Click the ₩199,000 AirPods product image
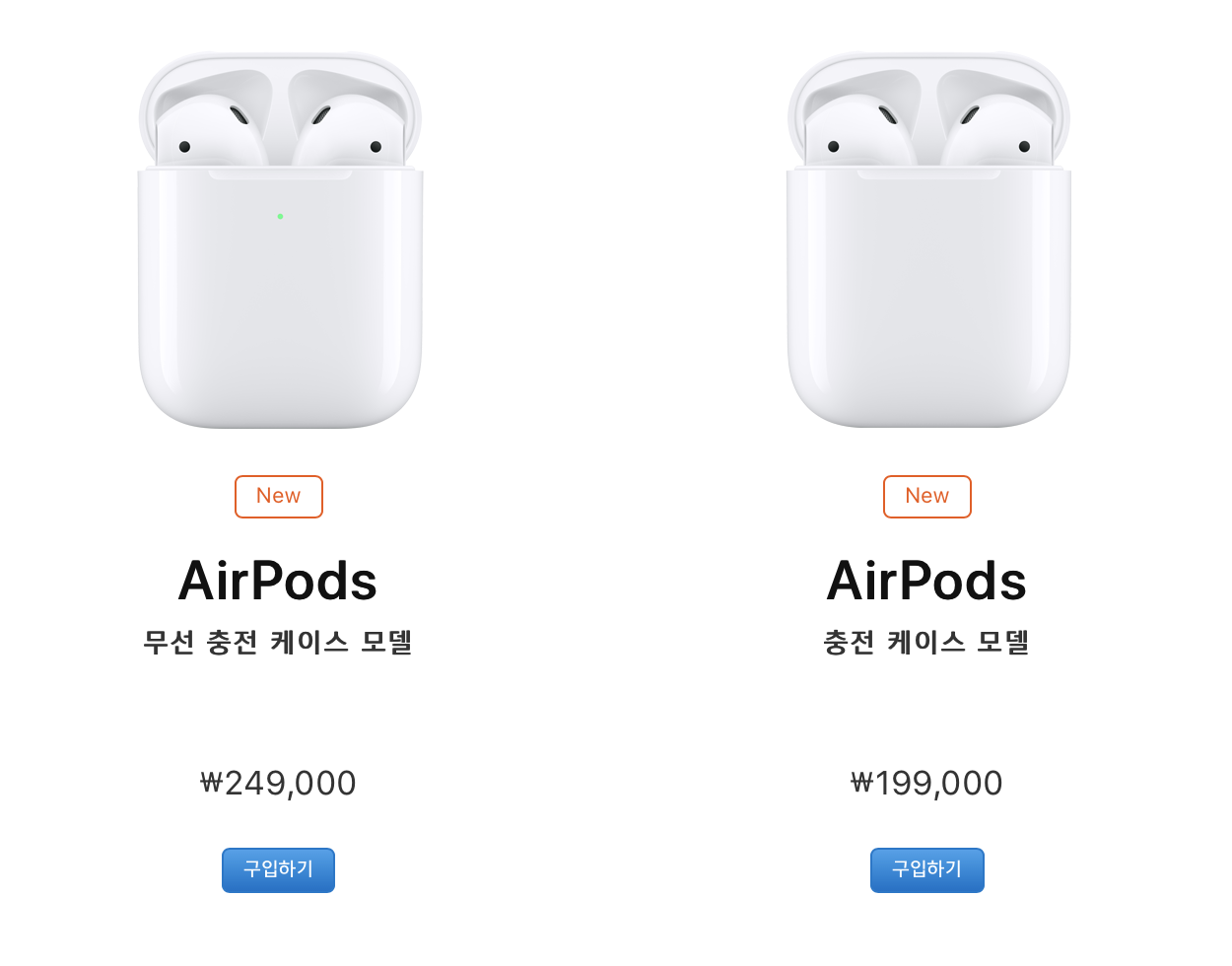 coord(928,296)
